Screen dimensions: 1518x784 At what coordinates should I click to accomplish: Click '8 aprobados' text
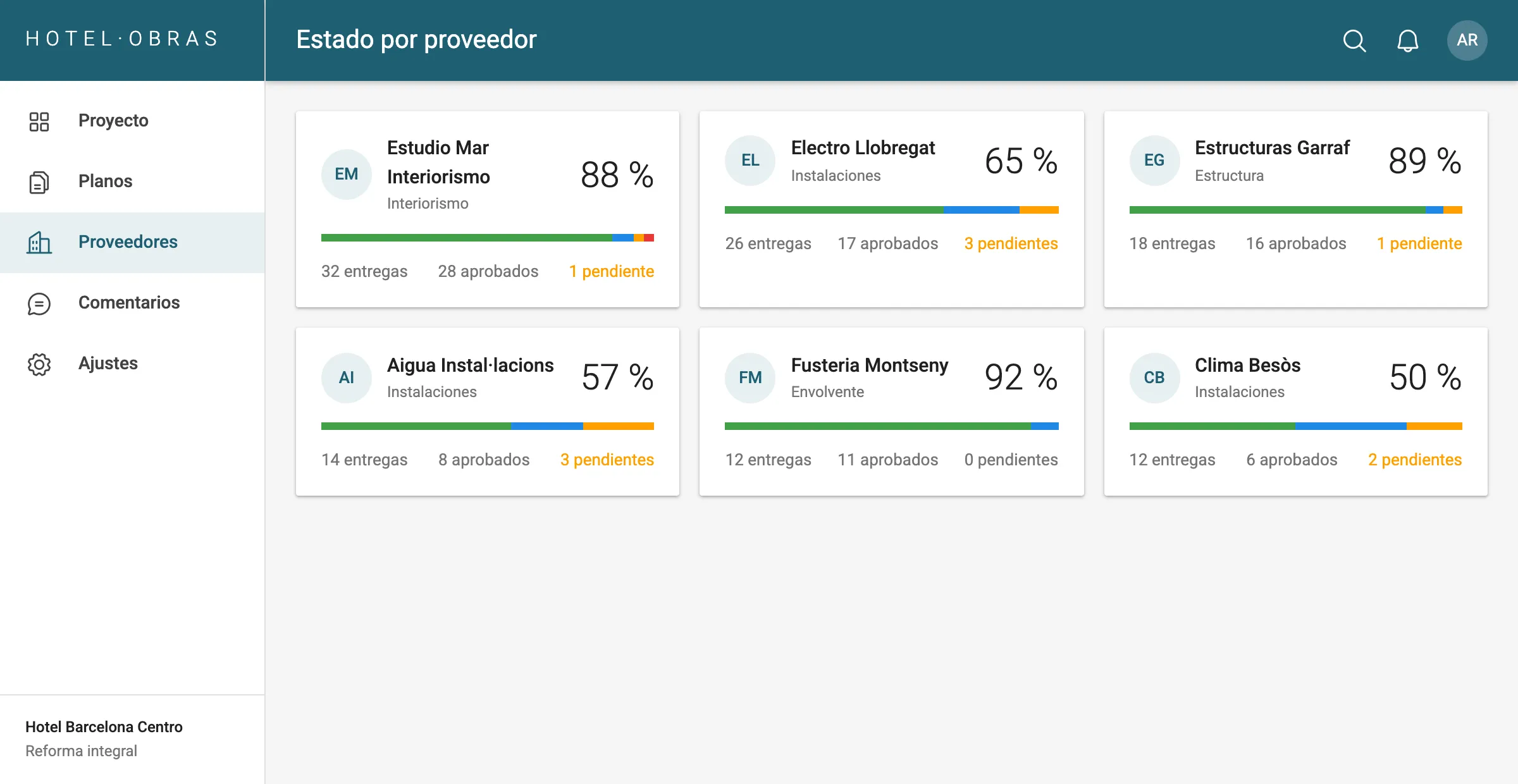[484, 460]
